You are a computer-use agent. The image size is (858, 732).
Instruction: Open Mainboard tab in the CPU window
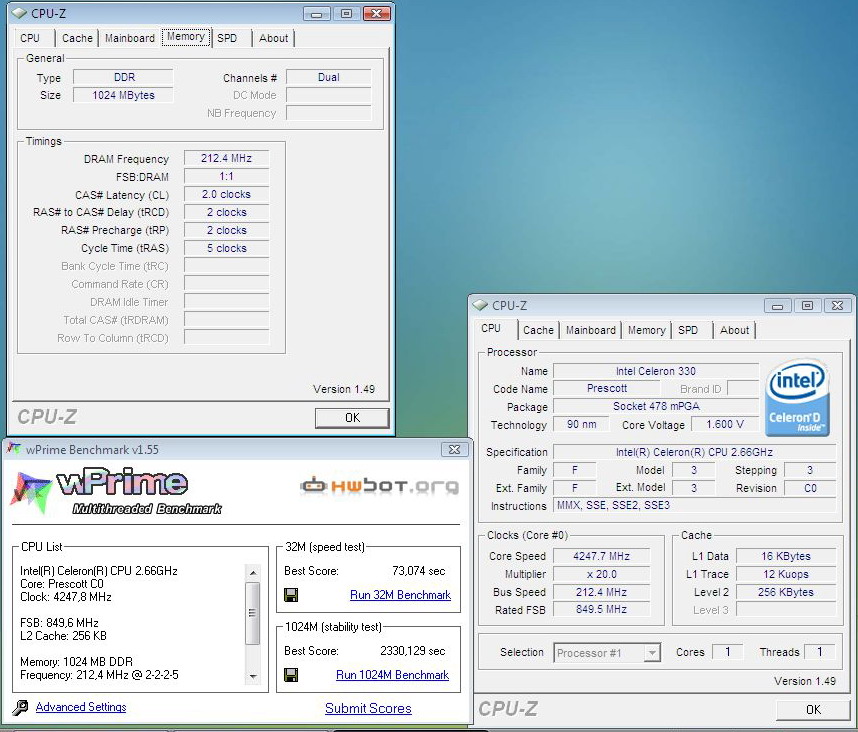click(x=590, y=330)
